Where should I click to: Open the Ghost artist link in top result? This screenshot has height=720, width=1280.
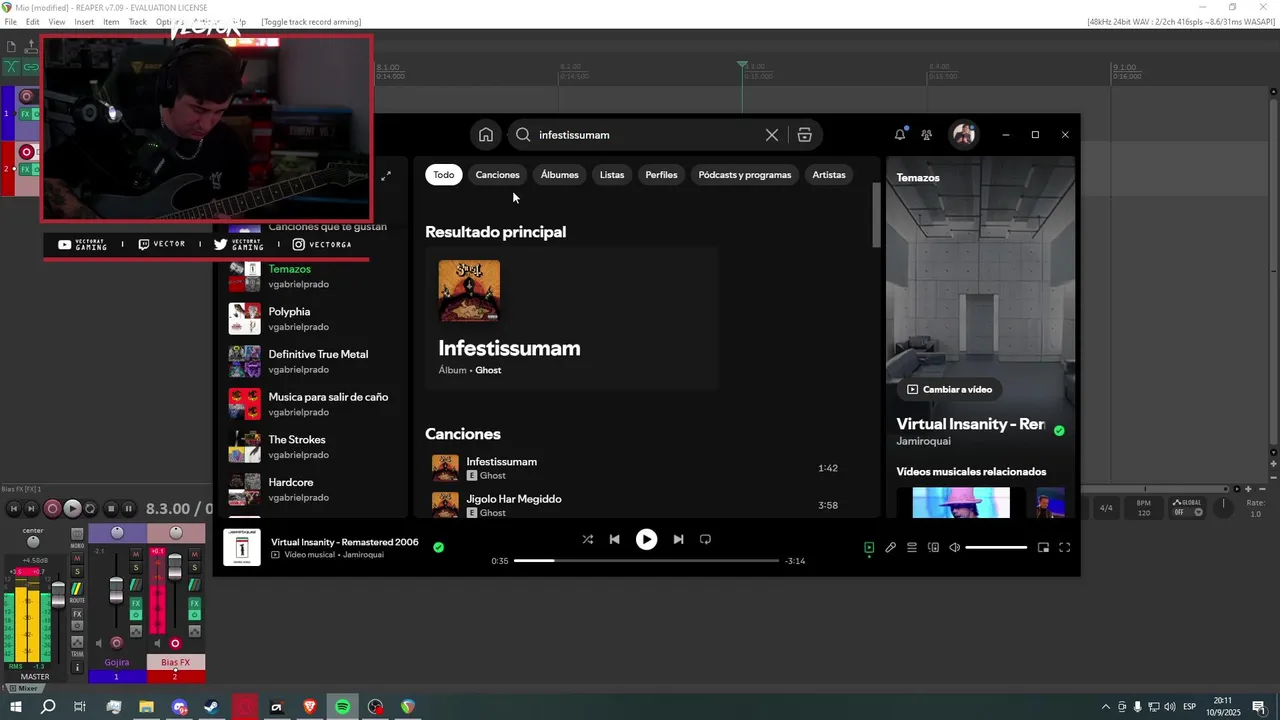[x=488, y=370]
